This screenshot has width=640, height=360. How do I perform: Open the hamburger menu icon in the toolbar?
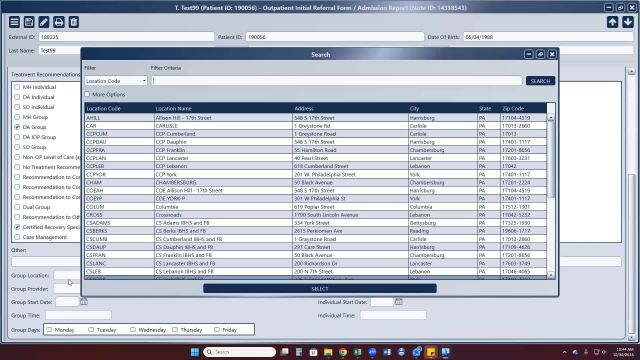coord(14,22)
